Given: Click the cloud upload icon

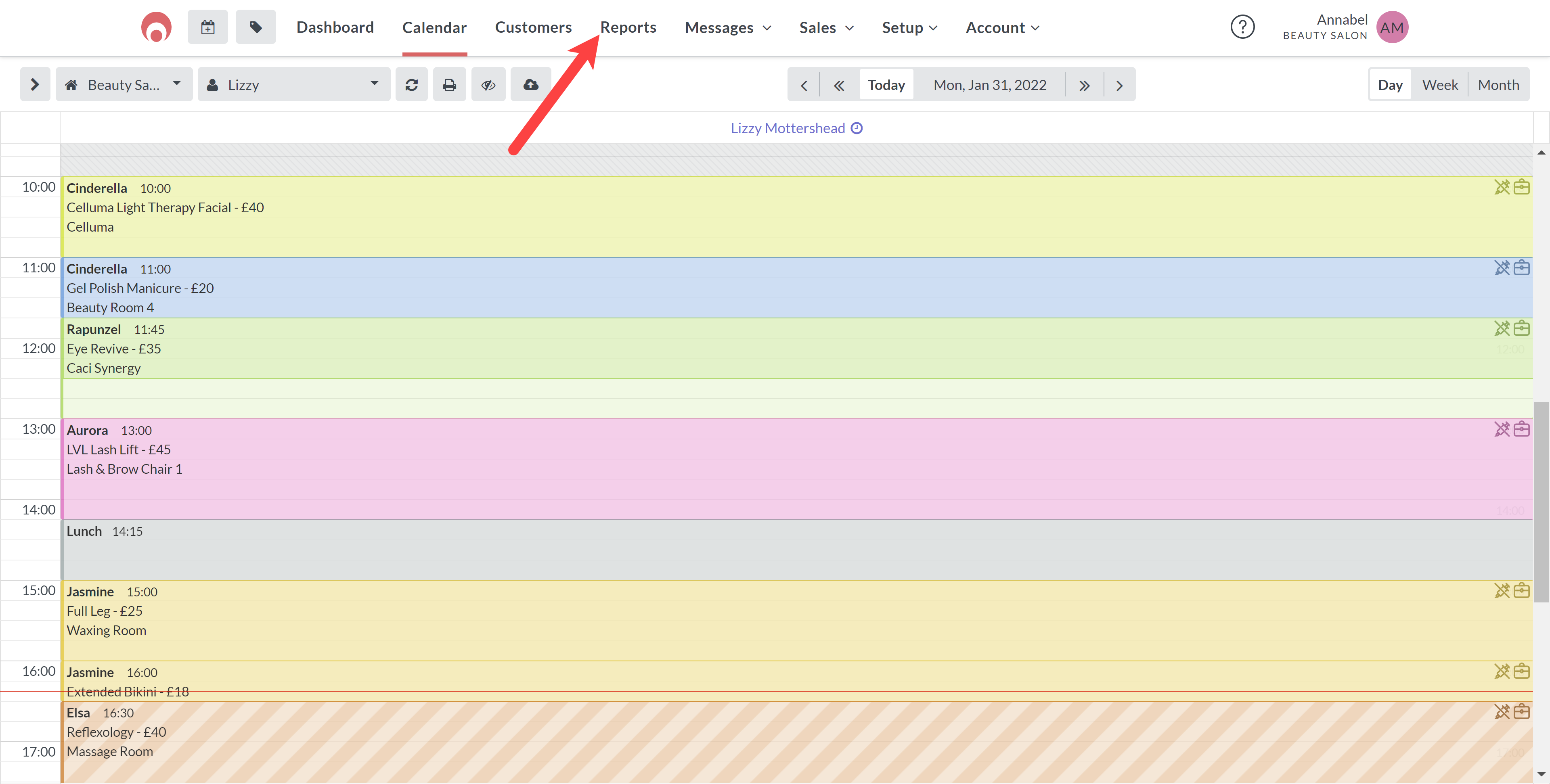Looking at the screenshot, I should pos(531,85).
